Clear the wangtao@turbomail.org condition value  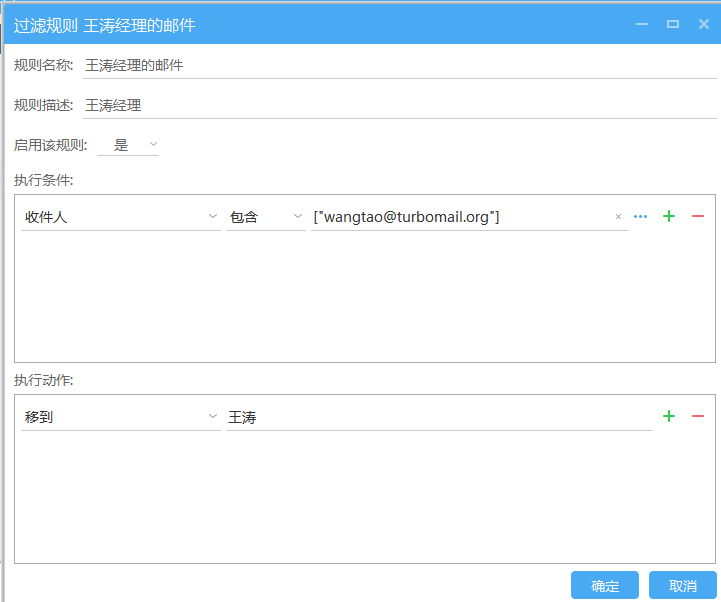(618, 216)
